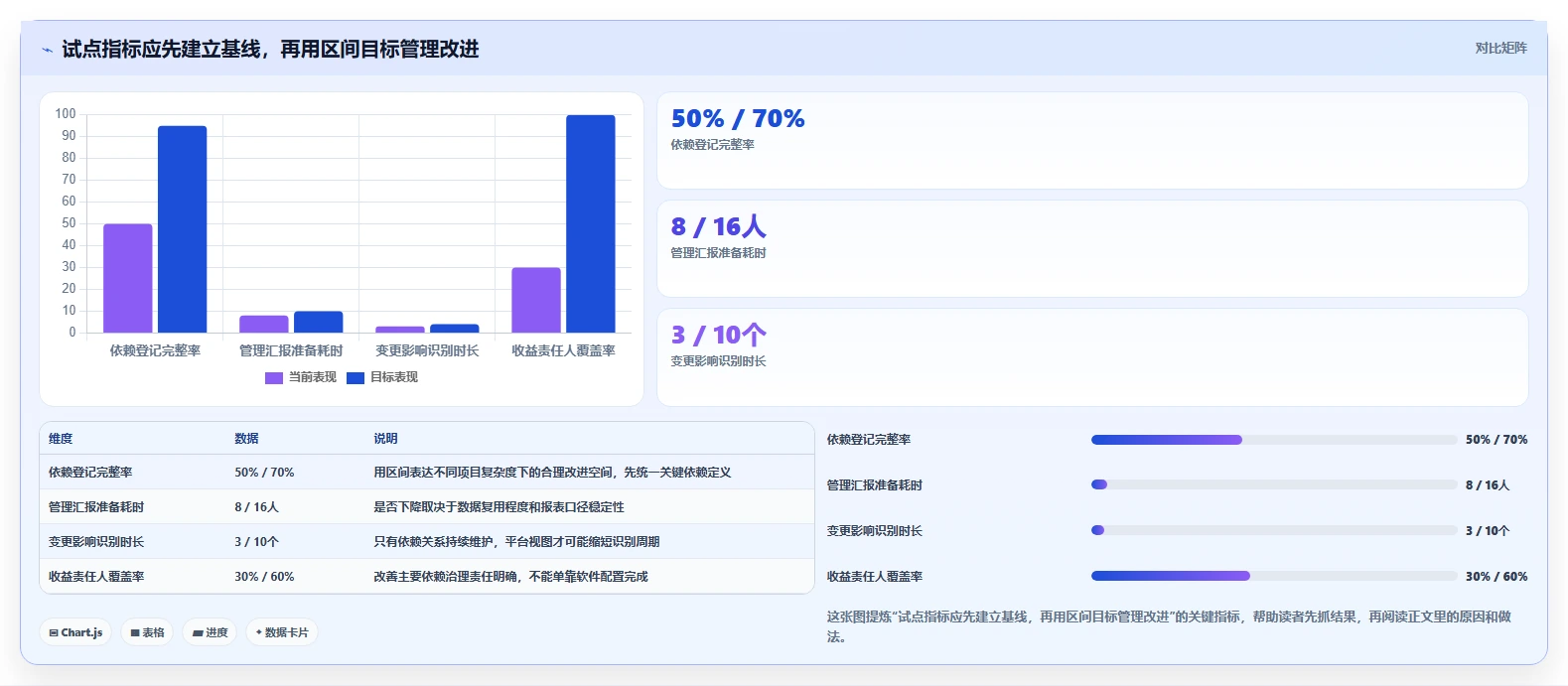Click the blue bar for 变更影响识别时长
The image size is (1568, 686).
pos(455,329)
